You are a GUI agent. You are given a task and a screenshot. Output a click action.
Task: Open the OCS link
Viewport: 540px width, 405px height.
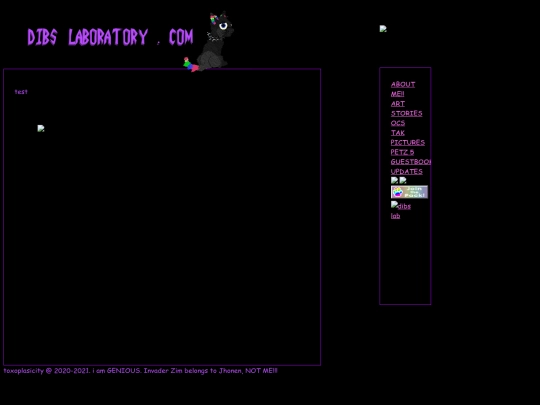click(x=398, y=123)
